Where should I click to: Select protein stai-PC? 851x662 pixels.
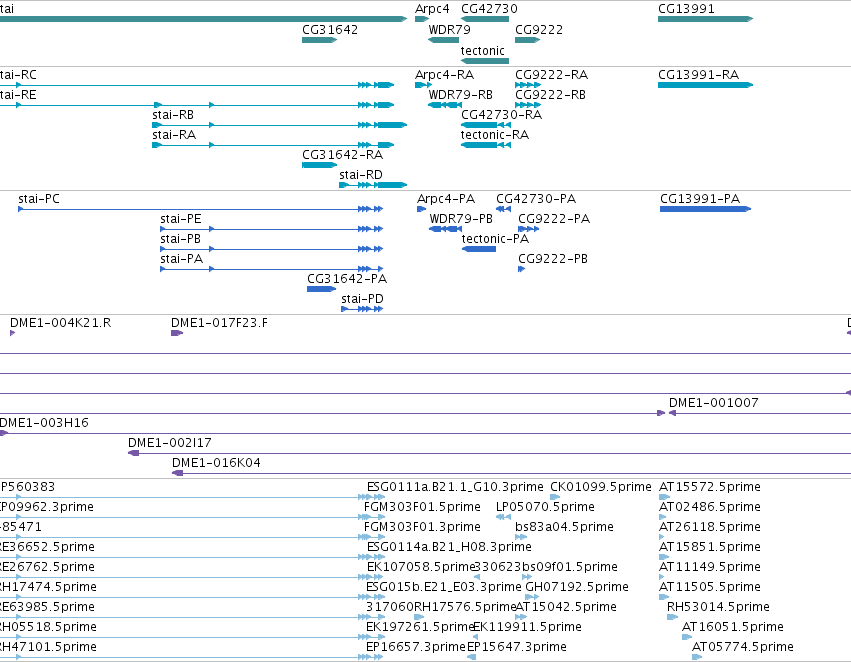pos(200,209)
